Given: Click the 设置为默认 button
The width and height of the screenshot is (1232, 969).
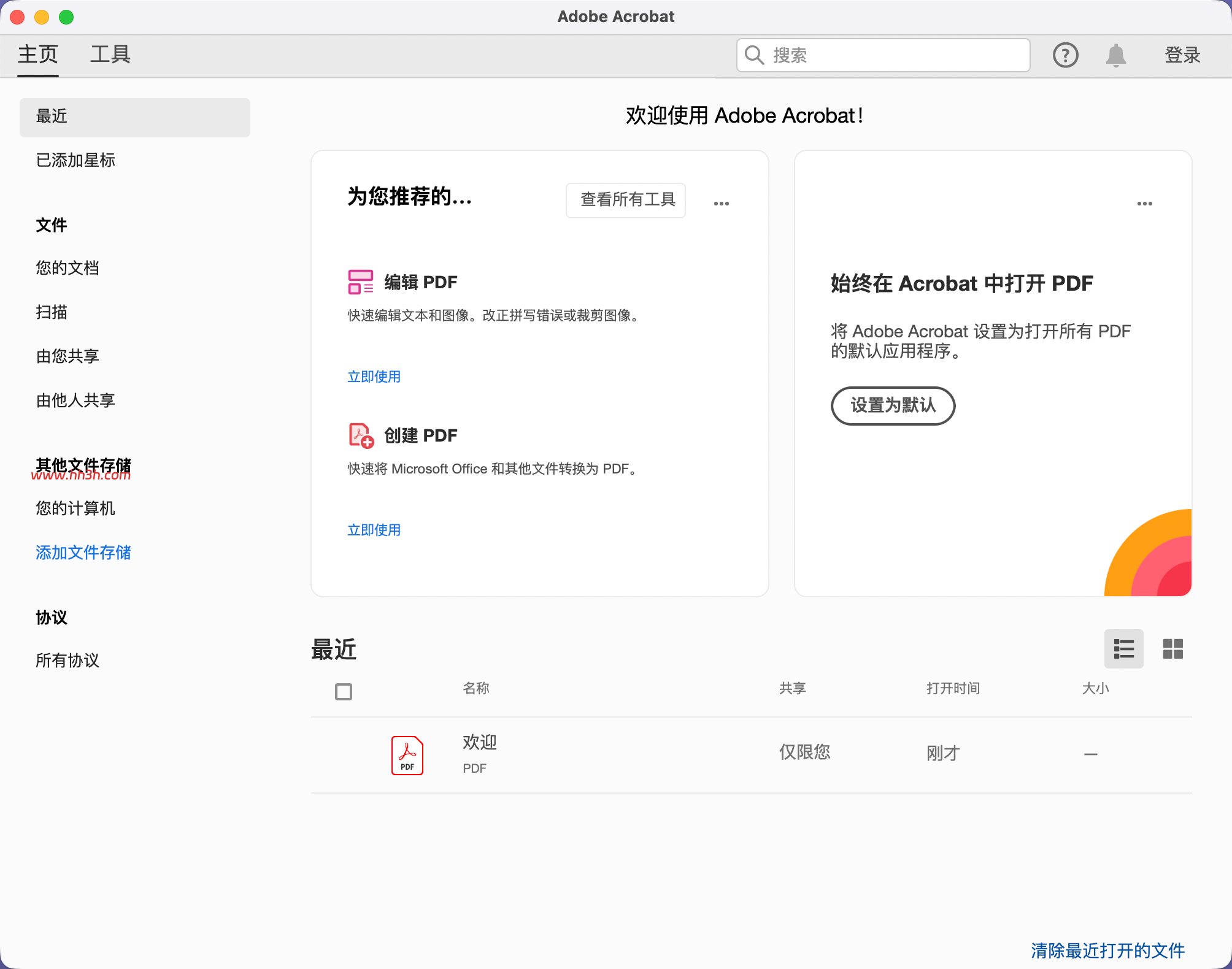Looking at the screenshot, I should click(x=893, y=405).
